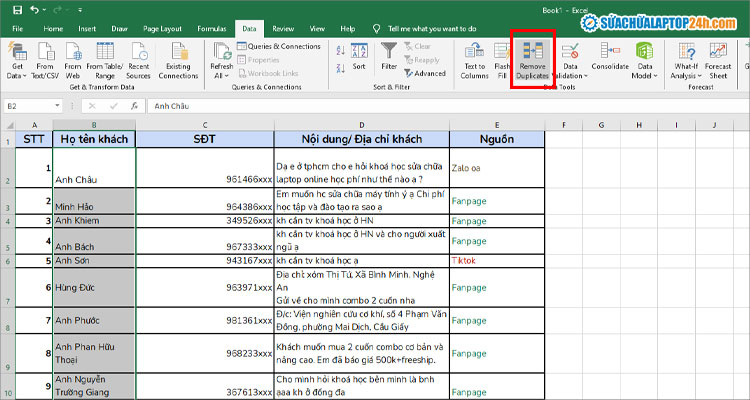This screenshot has width=750, height=400.
Task: Click the Undo arrow icon
Action: pos(34,10)
